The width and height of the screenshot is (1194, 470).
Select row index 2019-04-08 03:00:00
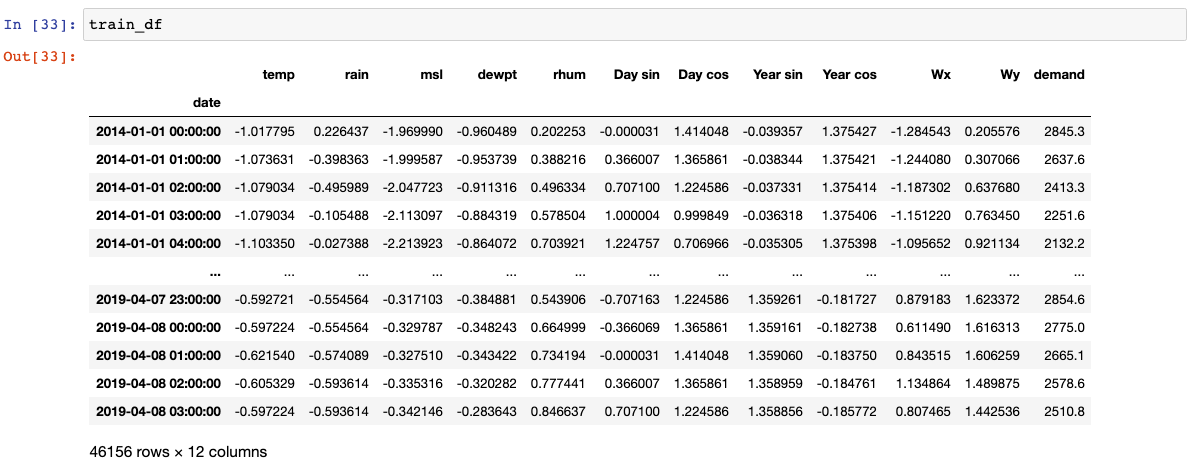coord(158,411)
